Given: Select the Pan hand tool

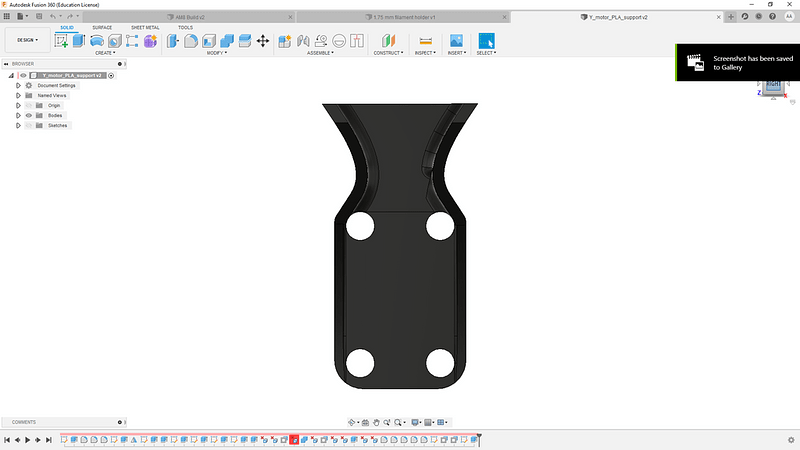Looking at the screenshot, I should pos(376,422).
